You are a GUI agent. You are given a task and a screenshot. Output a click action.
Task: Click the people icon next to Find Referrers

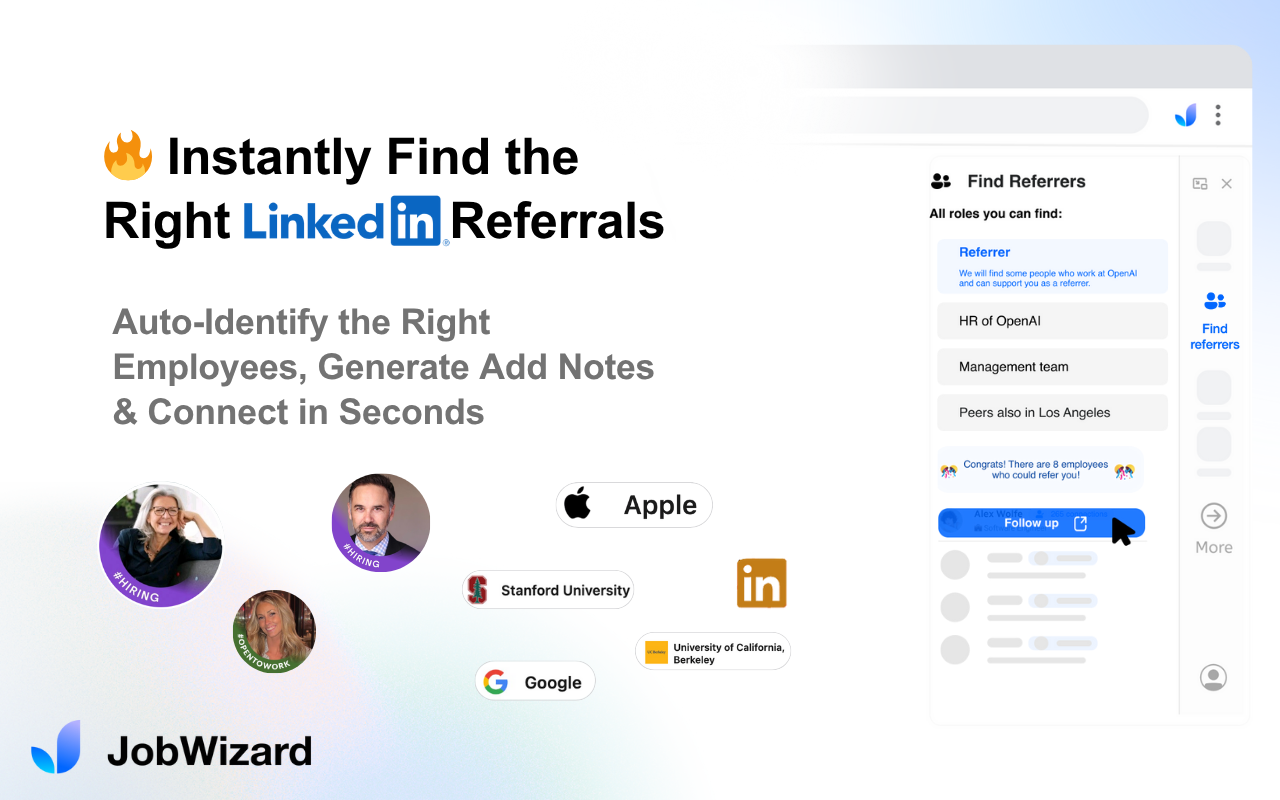coord(941,181)
